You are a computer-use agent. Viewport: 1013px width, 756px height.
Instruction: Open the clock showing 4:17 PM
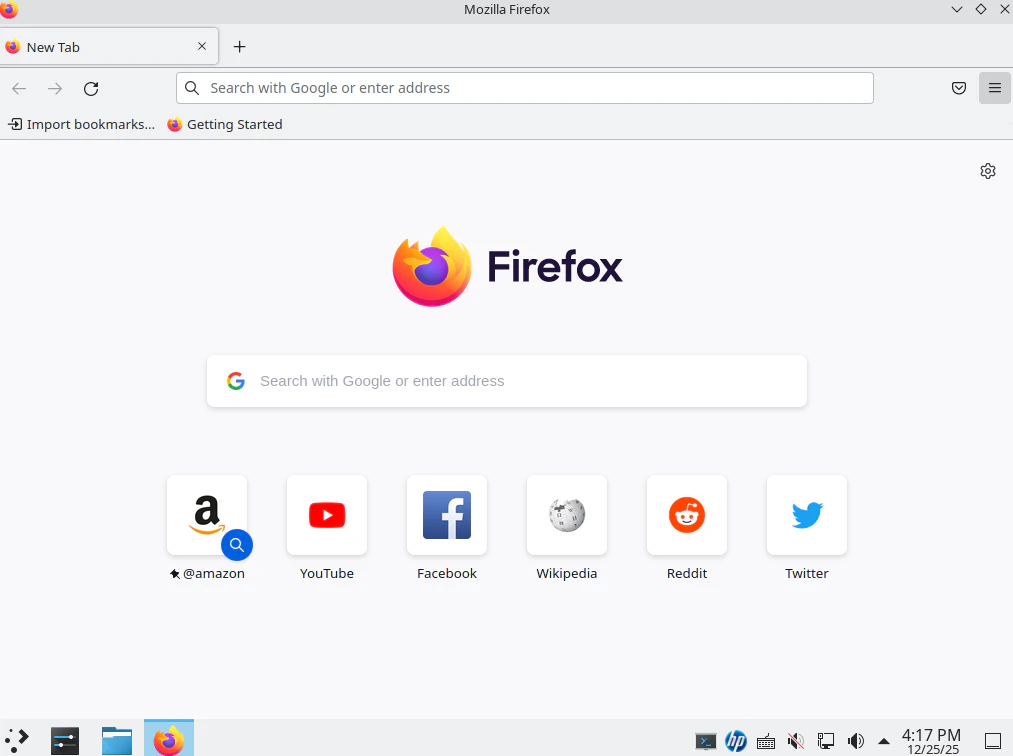click(932, 741)
